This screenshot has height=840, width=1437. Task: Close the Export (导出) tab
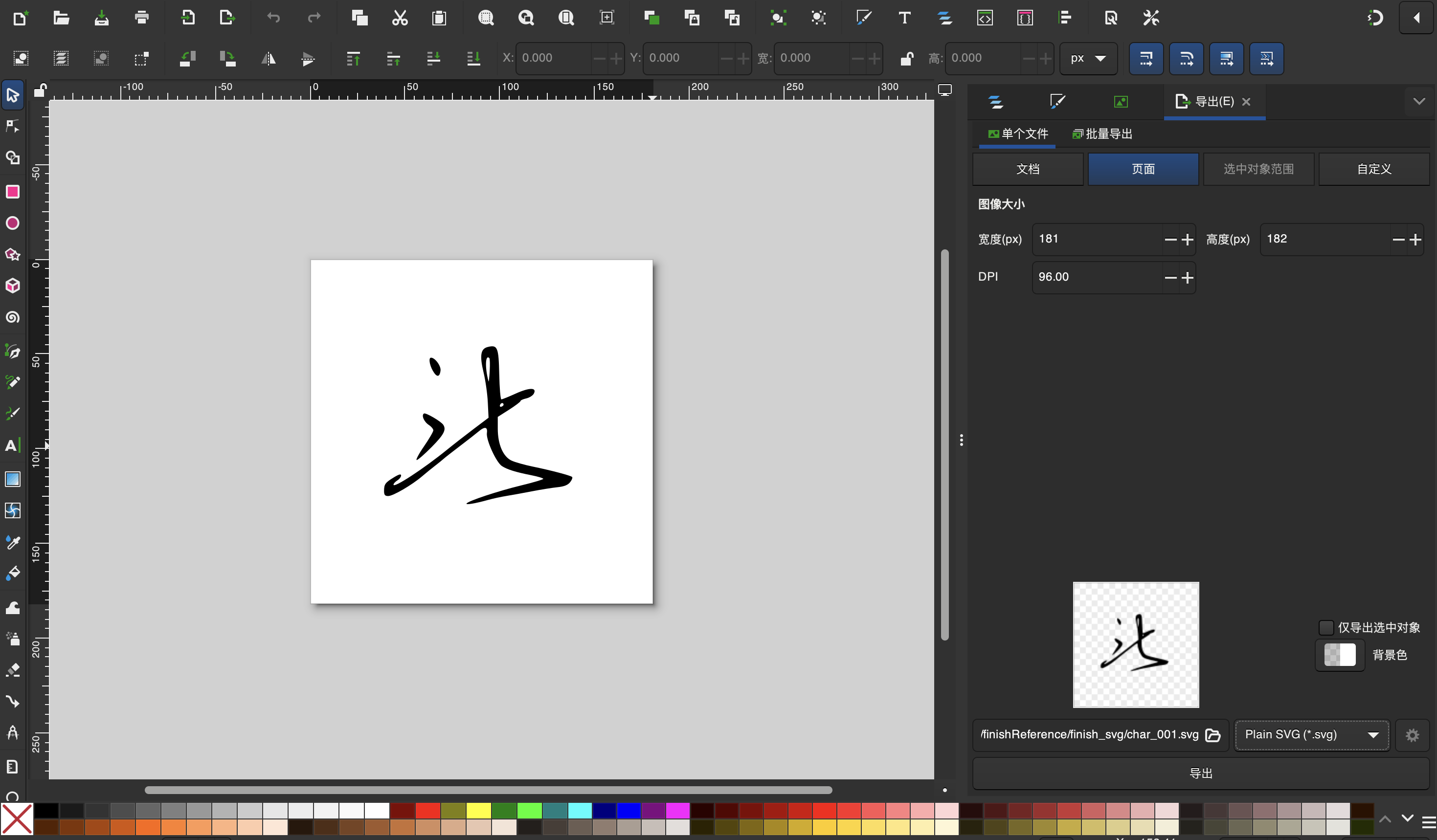pyautogui.click(x=1247, y=101)
